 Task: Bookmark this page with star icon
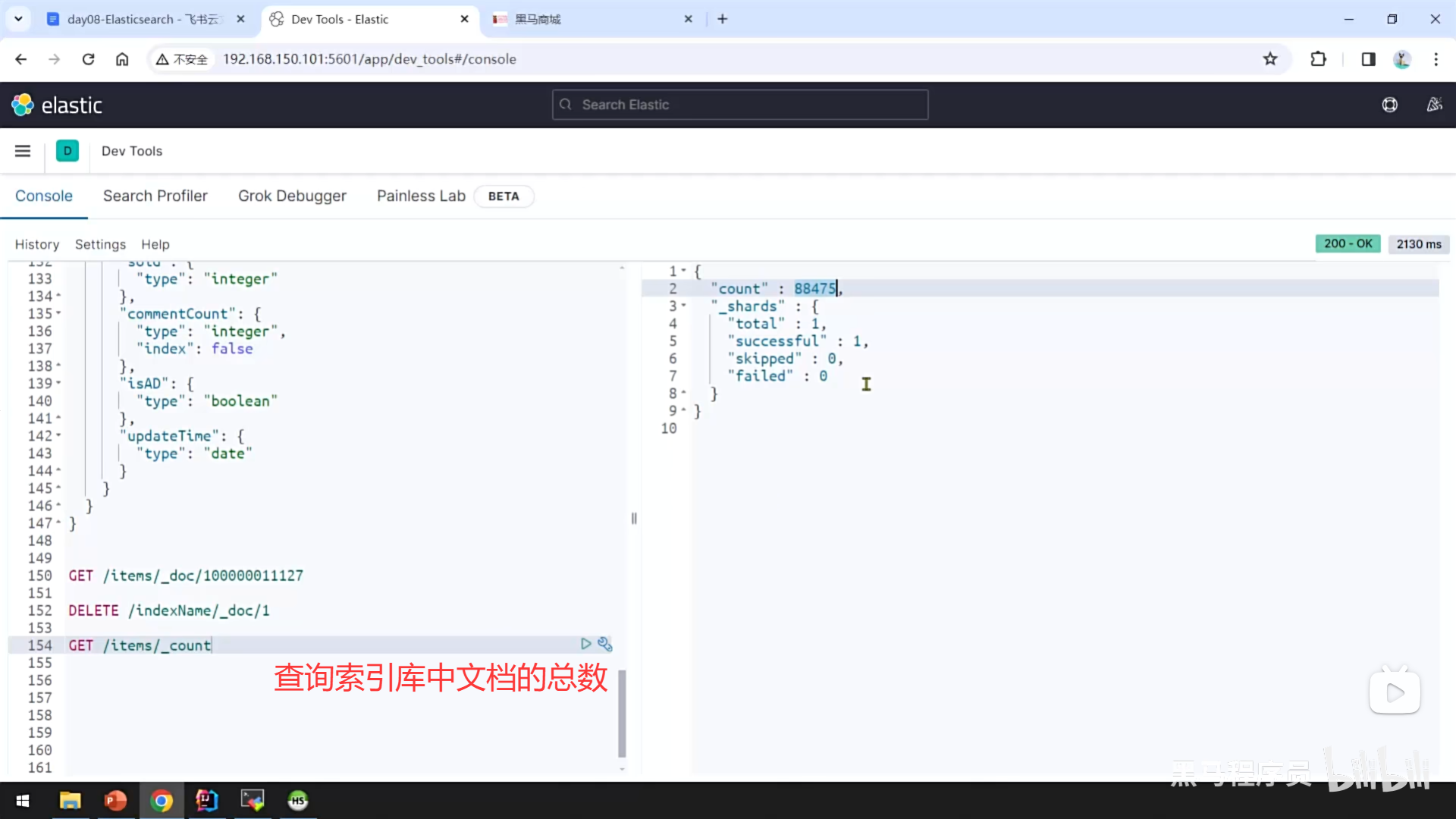pos(1270,59)
